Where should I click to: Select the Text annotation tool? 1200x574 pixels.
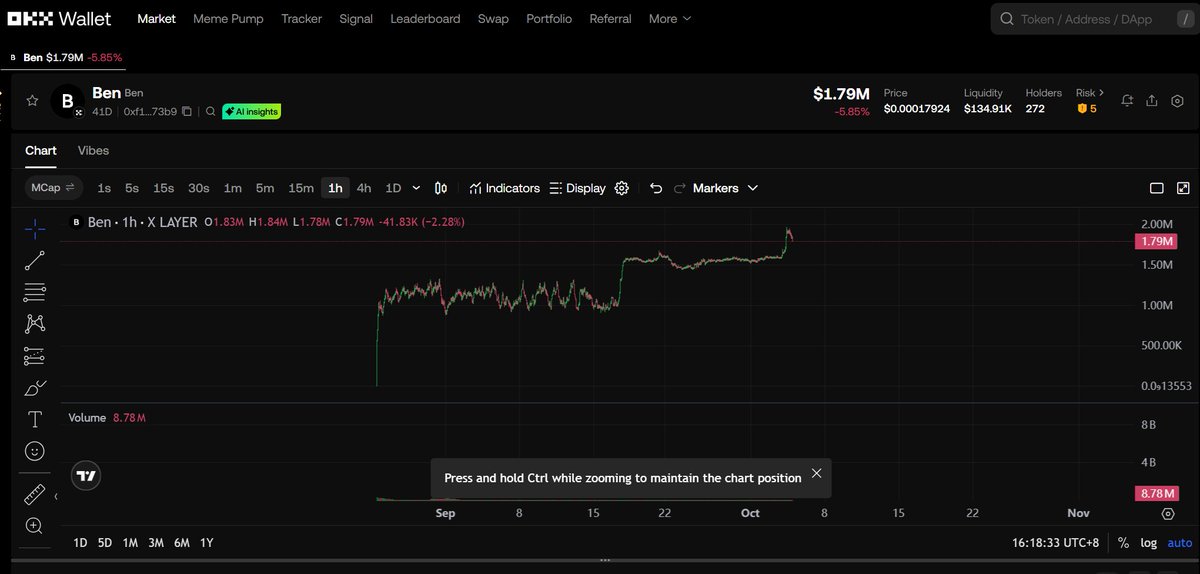(35, 419)
